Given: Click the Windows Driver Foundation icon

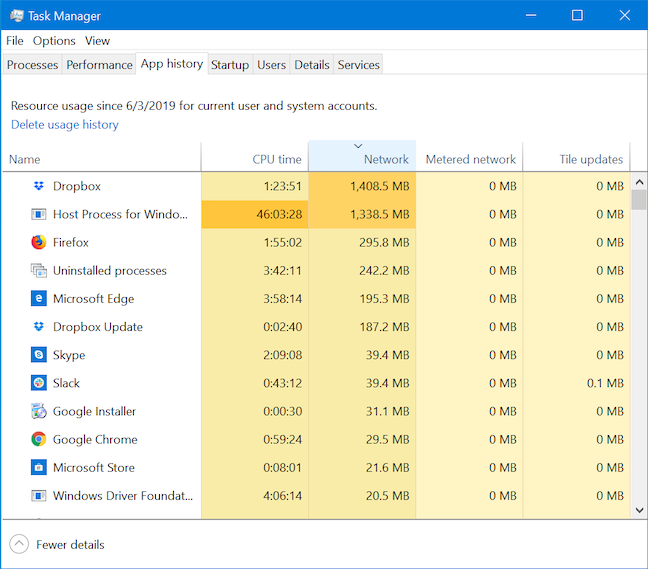Looking at the screenshot, I should (38, 495).
